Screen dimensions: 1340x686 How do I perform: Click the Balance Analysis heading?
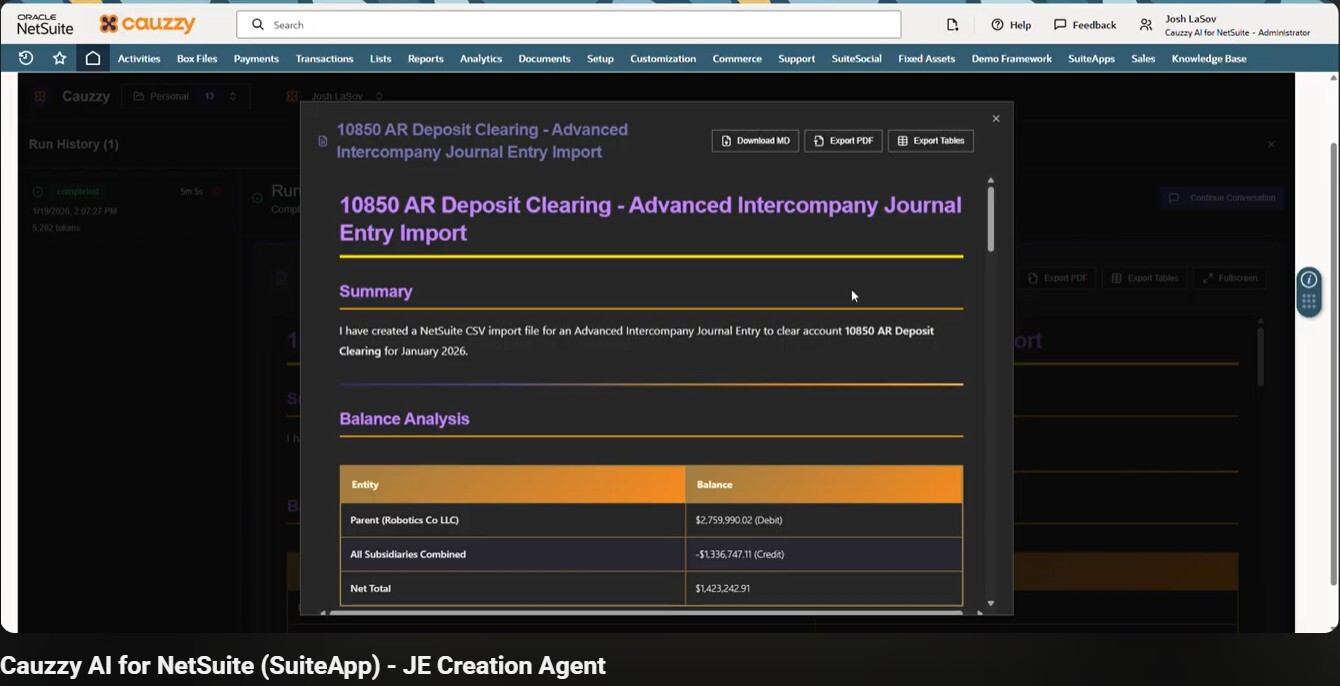click(x=404, y=419)
